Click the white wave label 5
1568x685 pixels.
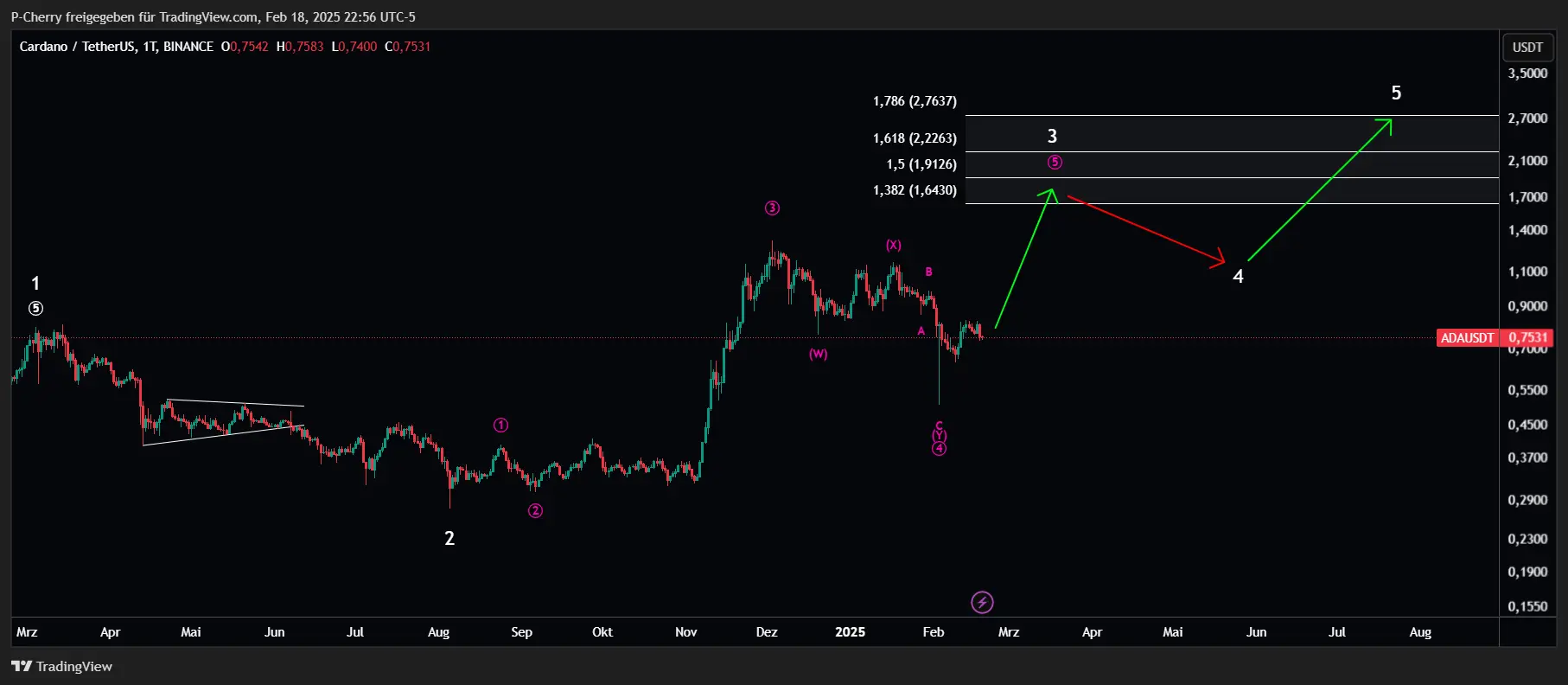coord(1396,93)
